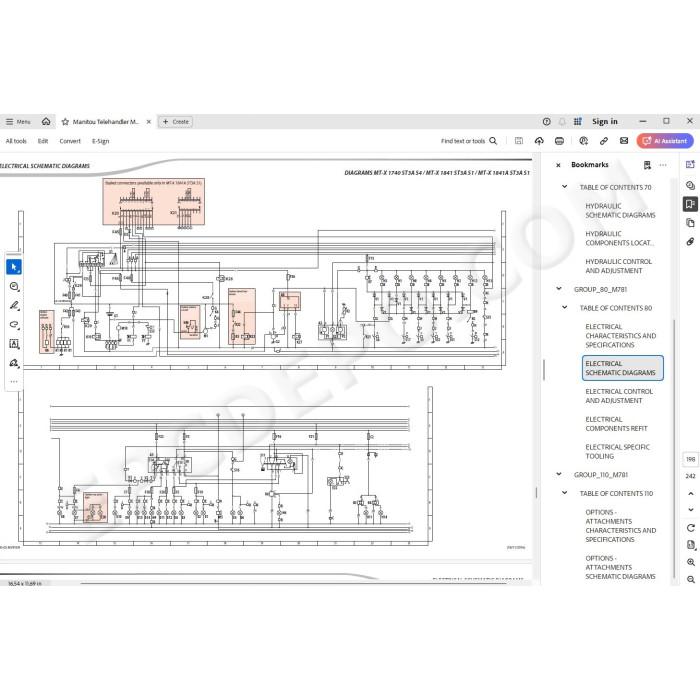The width and height of the screenshot is (700, 700).
Task: Close the Bookmarks panel
Action: (x=558, y=165)
